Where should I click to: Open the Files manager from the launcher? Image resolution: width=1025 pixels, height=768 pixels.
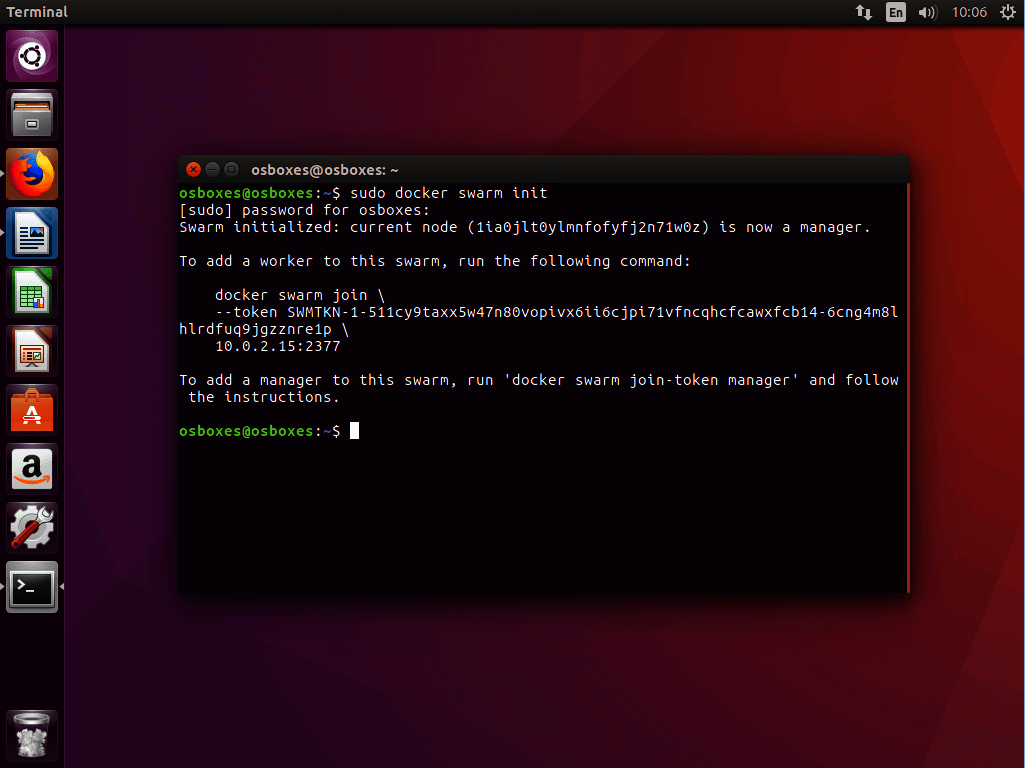32,115
